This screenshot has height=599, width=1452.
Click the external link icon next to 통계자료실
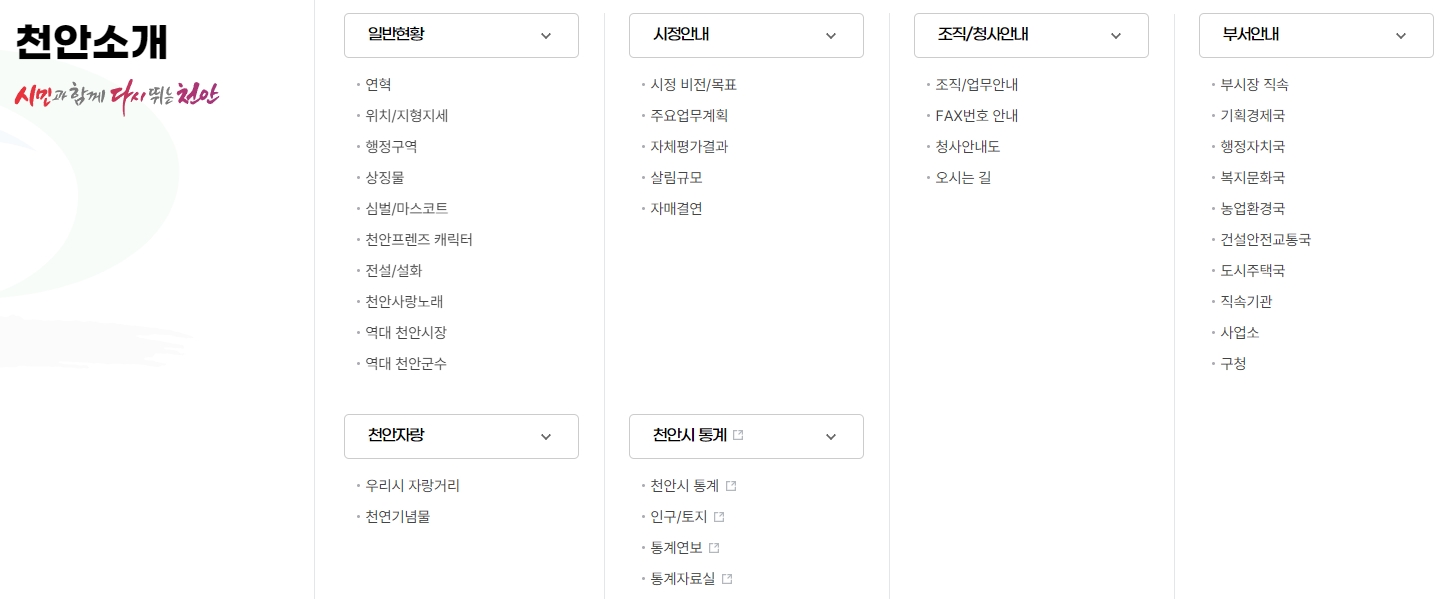[x=727, y=578]
